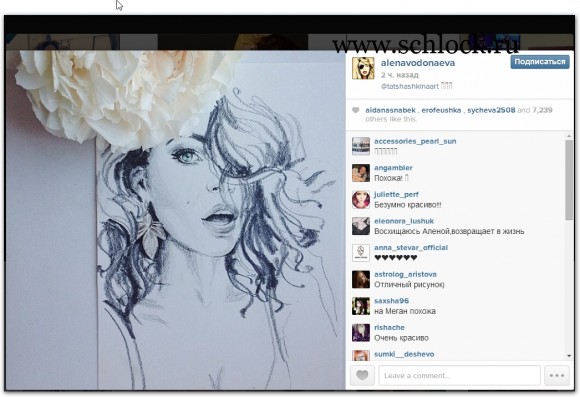Click the 'Очень красиво' comment text
The width and height of the screenshot is (580, 397).
[401, 338]
